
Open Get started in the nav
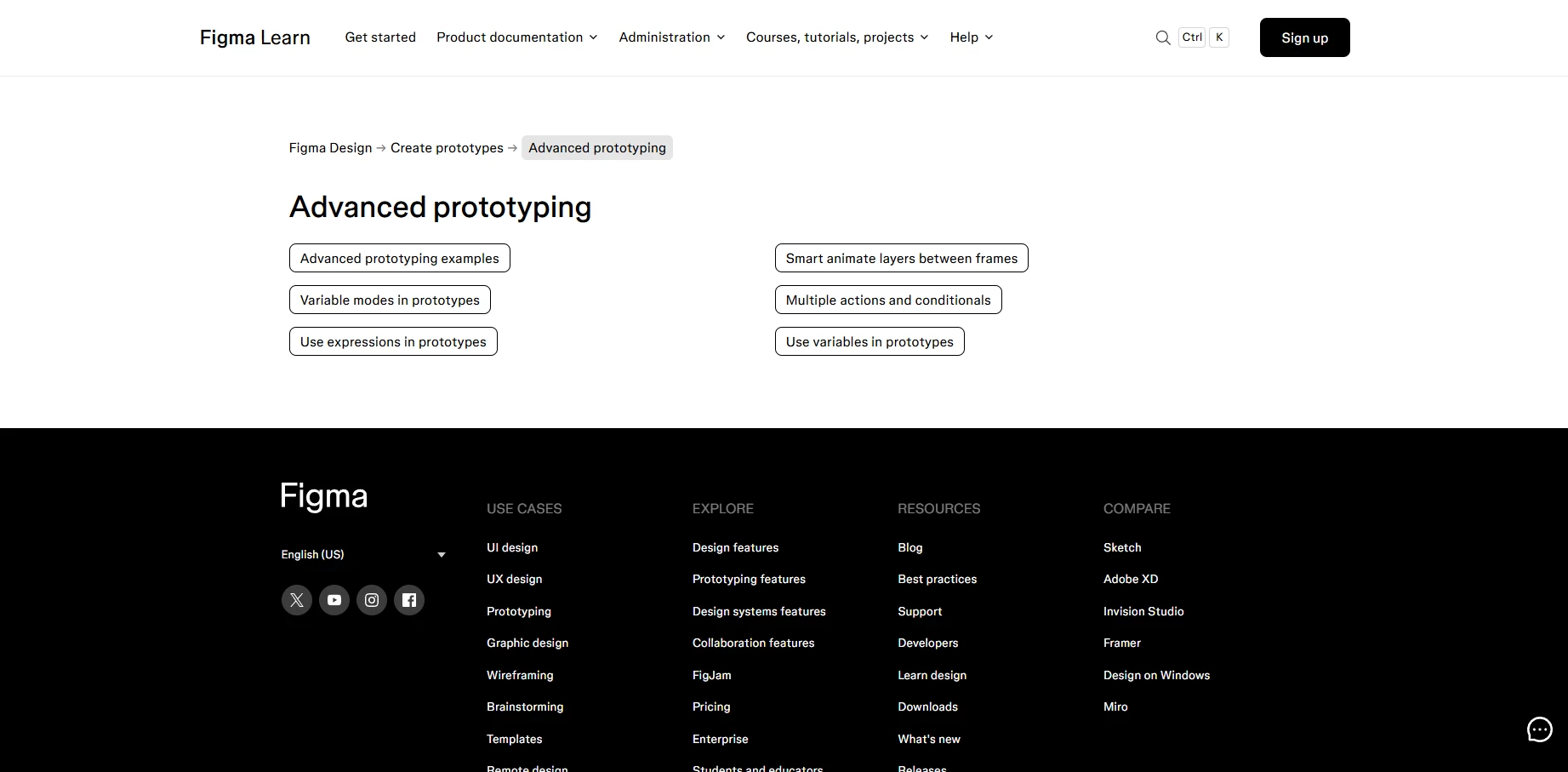coord(380,37)
